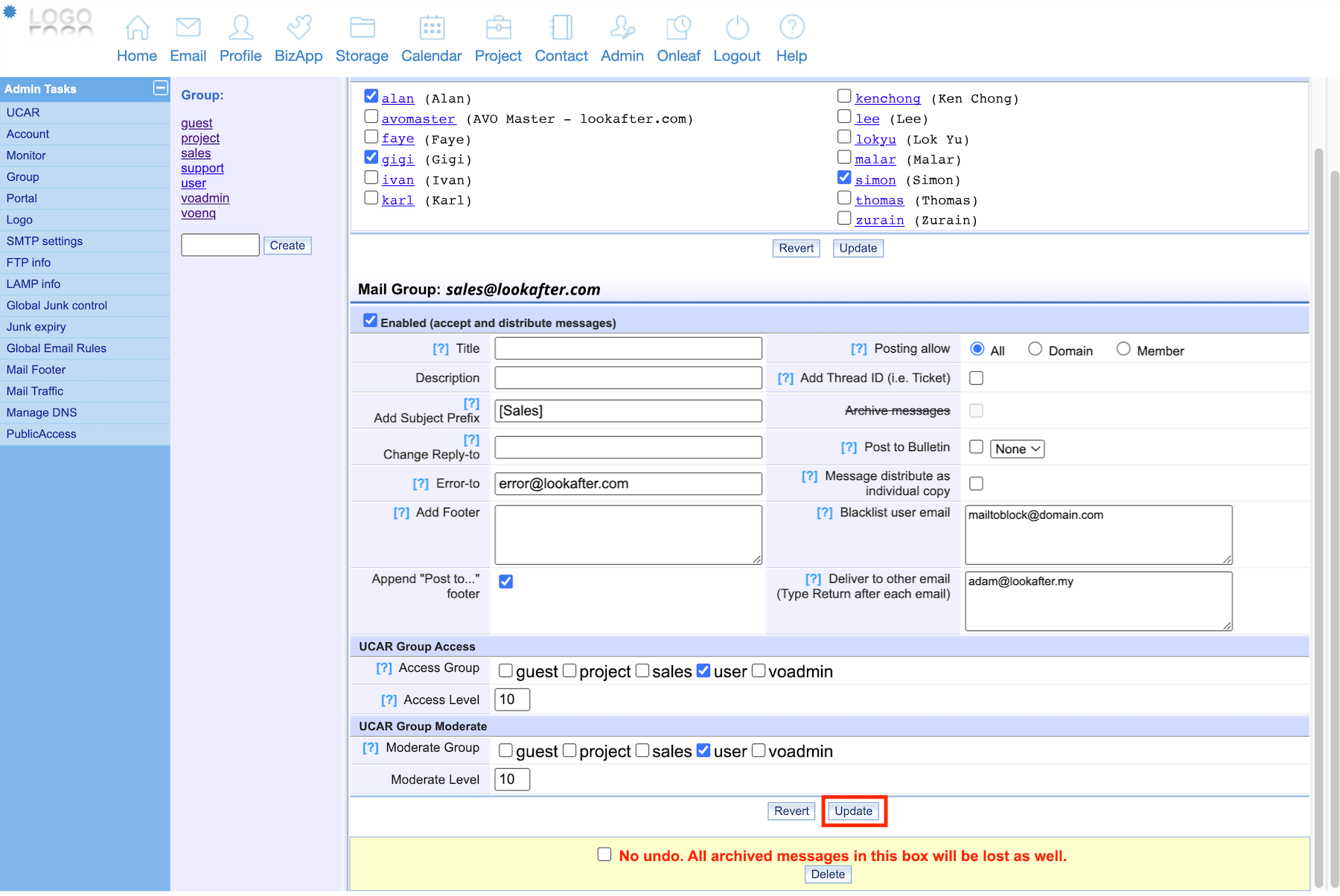Screen dimensions: 1340x896
Task: Open the Project briefcase icon
Action: pyautogui.click(x=498, y=28)
